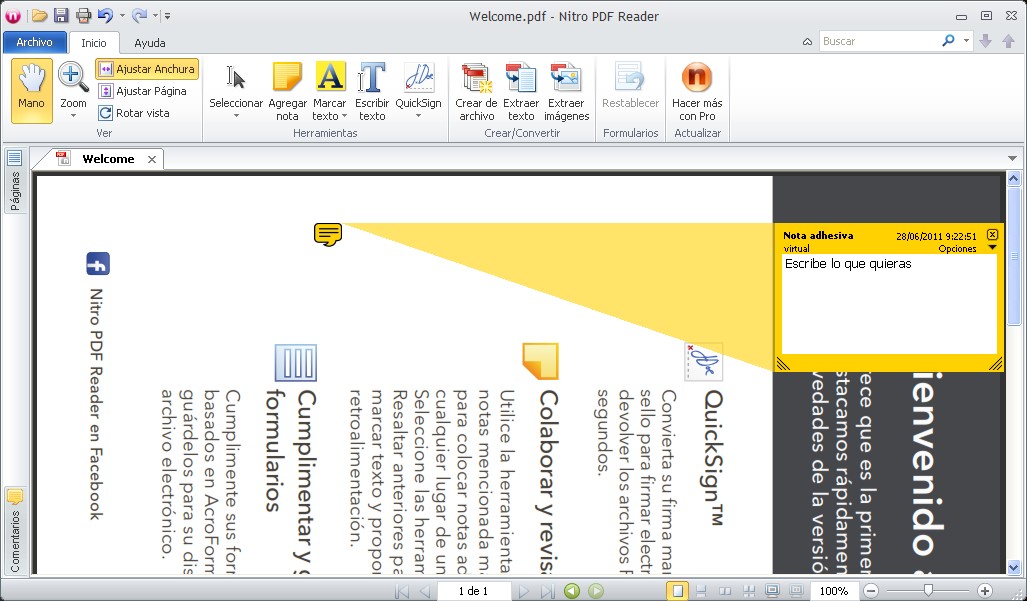Click the search magnifier icon
The image size is (1027, 601).
coord(948,41)
